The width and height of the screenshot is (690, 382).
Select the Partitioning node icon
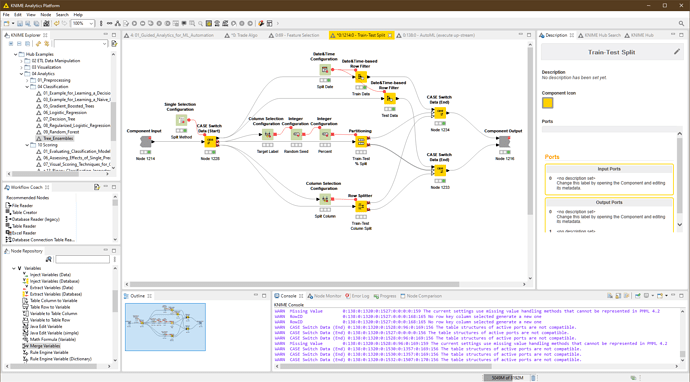(361, 142)
